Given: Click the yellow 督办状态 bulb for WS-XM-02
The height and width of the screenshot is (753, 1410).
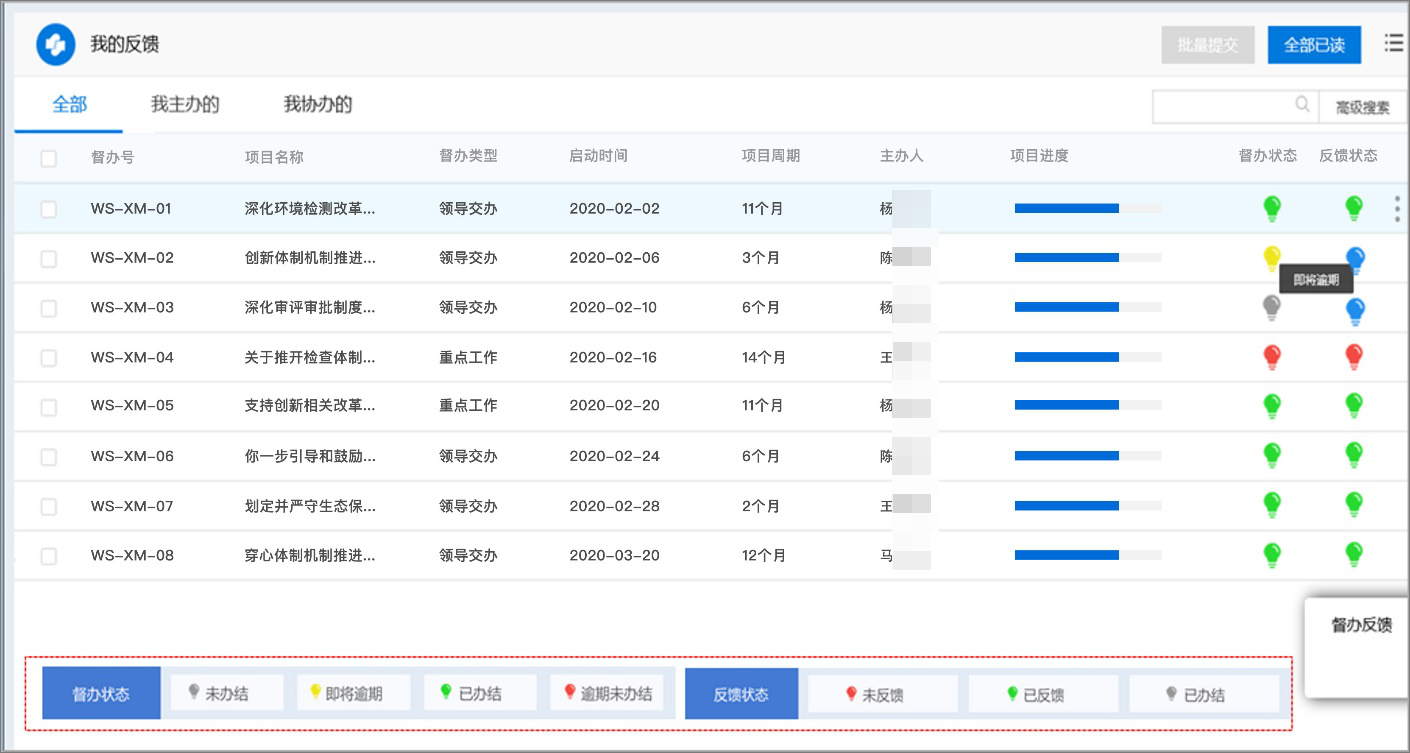Looking at the screenshot, I should click(x=1271, y=258).
